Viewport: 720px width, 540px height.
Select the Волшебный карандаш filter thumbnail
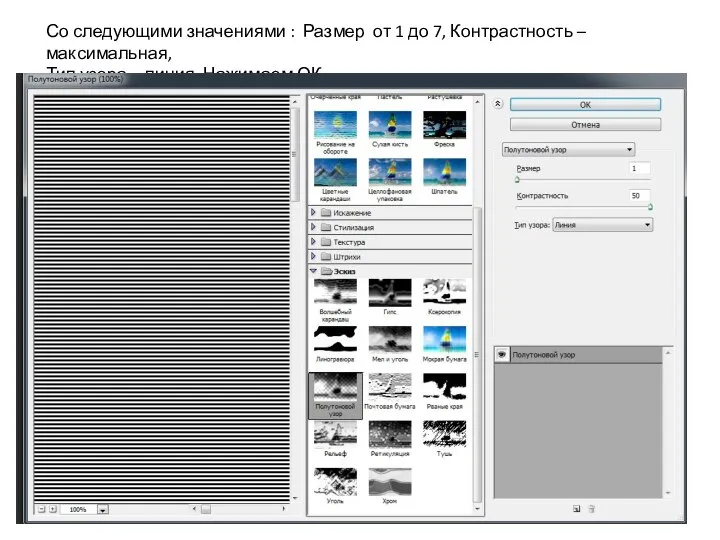click(335, 292)
